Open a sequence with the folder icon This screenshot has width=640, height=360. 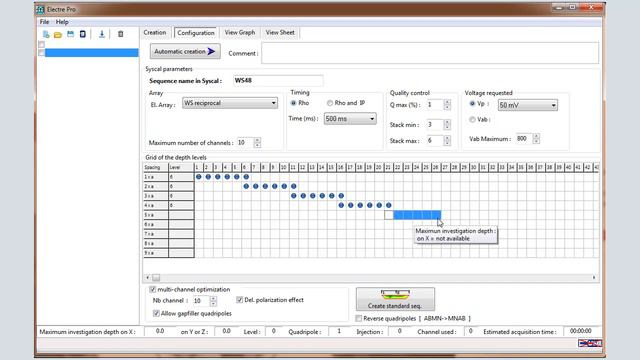[x=58, y=34]
